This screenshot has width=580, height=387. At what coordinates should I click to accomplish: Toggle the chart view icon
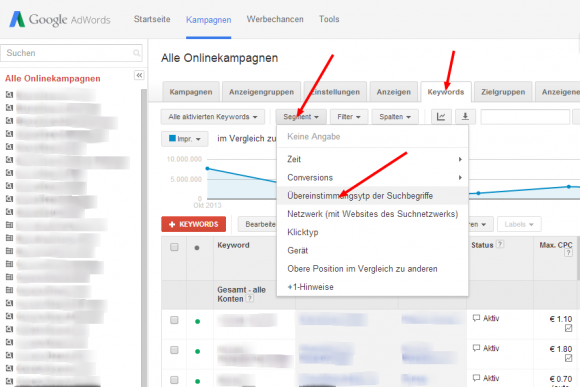(441, 117)
